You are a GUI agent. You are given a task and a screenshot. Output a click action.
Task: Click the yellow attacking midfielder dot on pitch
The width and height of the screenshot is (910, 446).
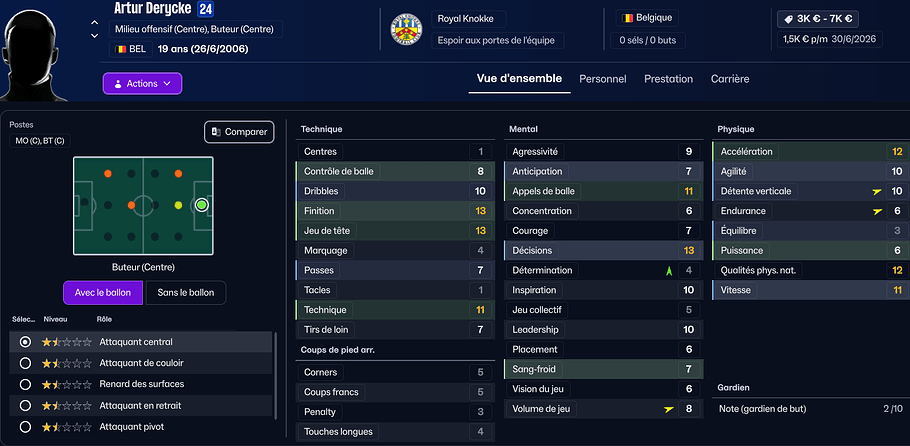tap(178, 205)
